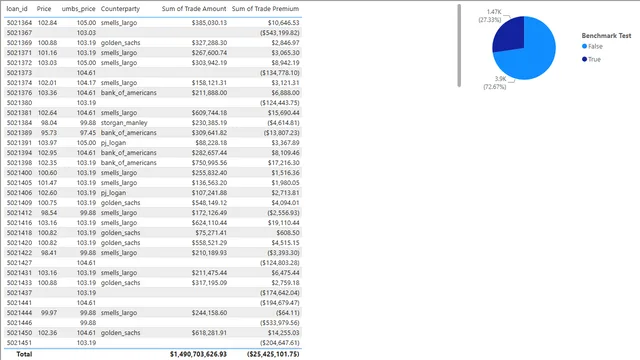Select Price 98.54 in row 5021412

click(49, 213)
